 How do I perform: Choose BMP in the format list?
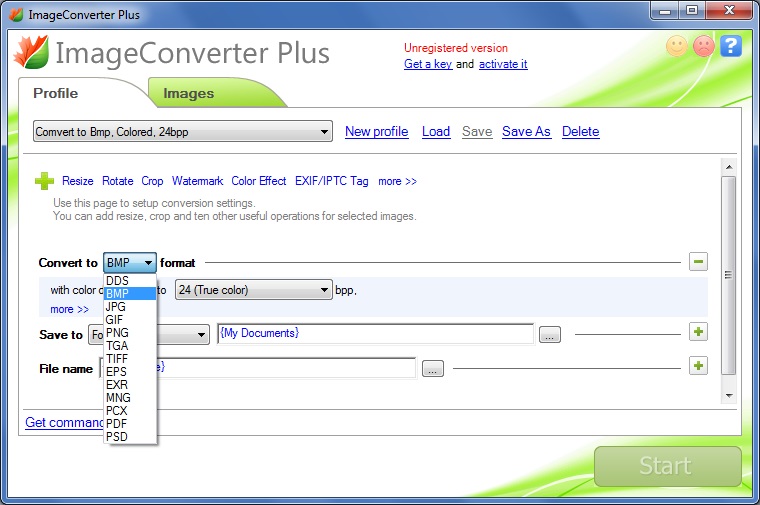tap(130, 294)
